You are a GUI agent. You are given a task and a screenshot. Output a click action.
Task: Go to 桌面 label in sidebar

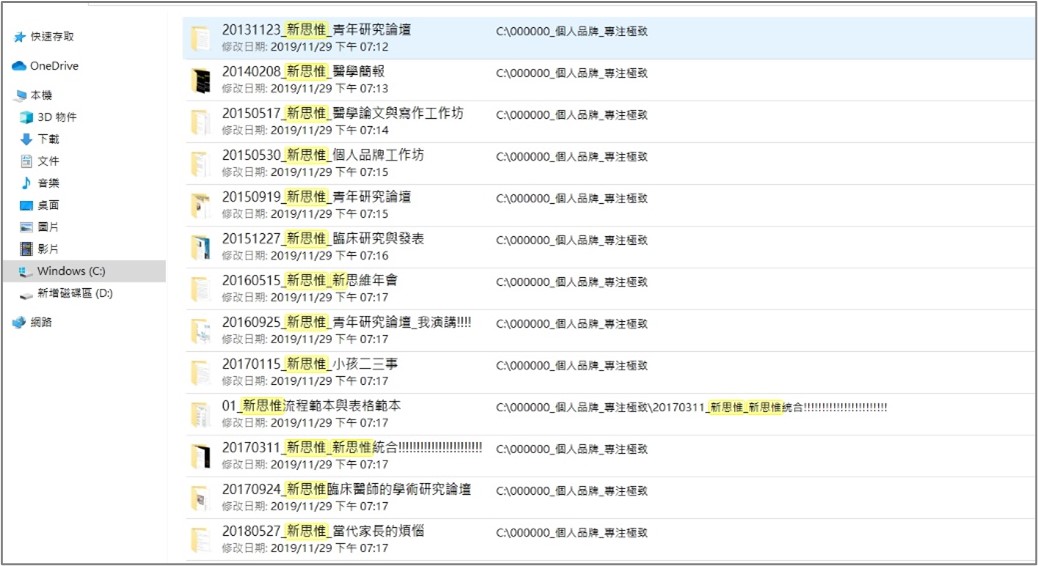point(48,205)
